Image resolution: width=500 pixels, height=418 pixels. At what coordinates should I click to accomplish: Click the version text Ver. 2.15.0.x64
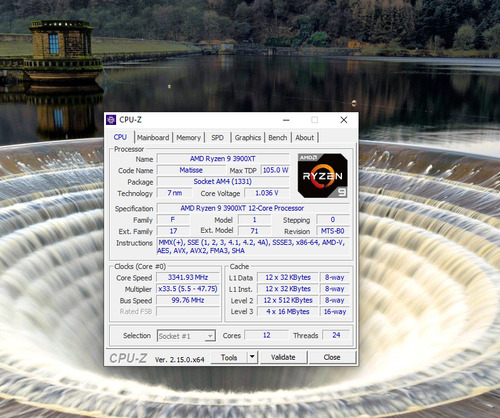[x=179, y=360]
